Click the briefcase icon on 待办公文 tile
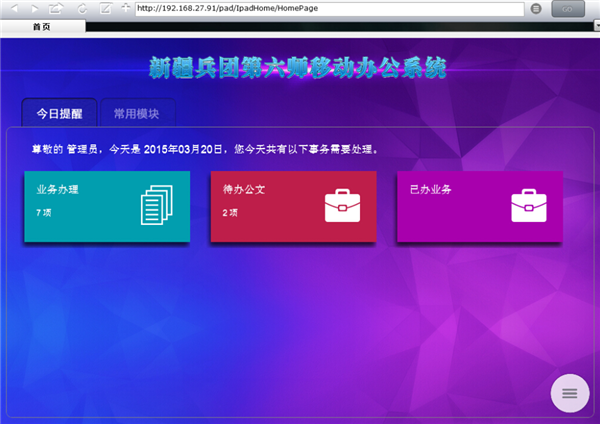The image size is (600, 424). (x=342, y=205)
